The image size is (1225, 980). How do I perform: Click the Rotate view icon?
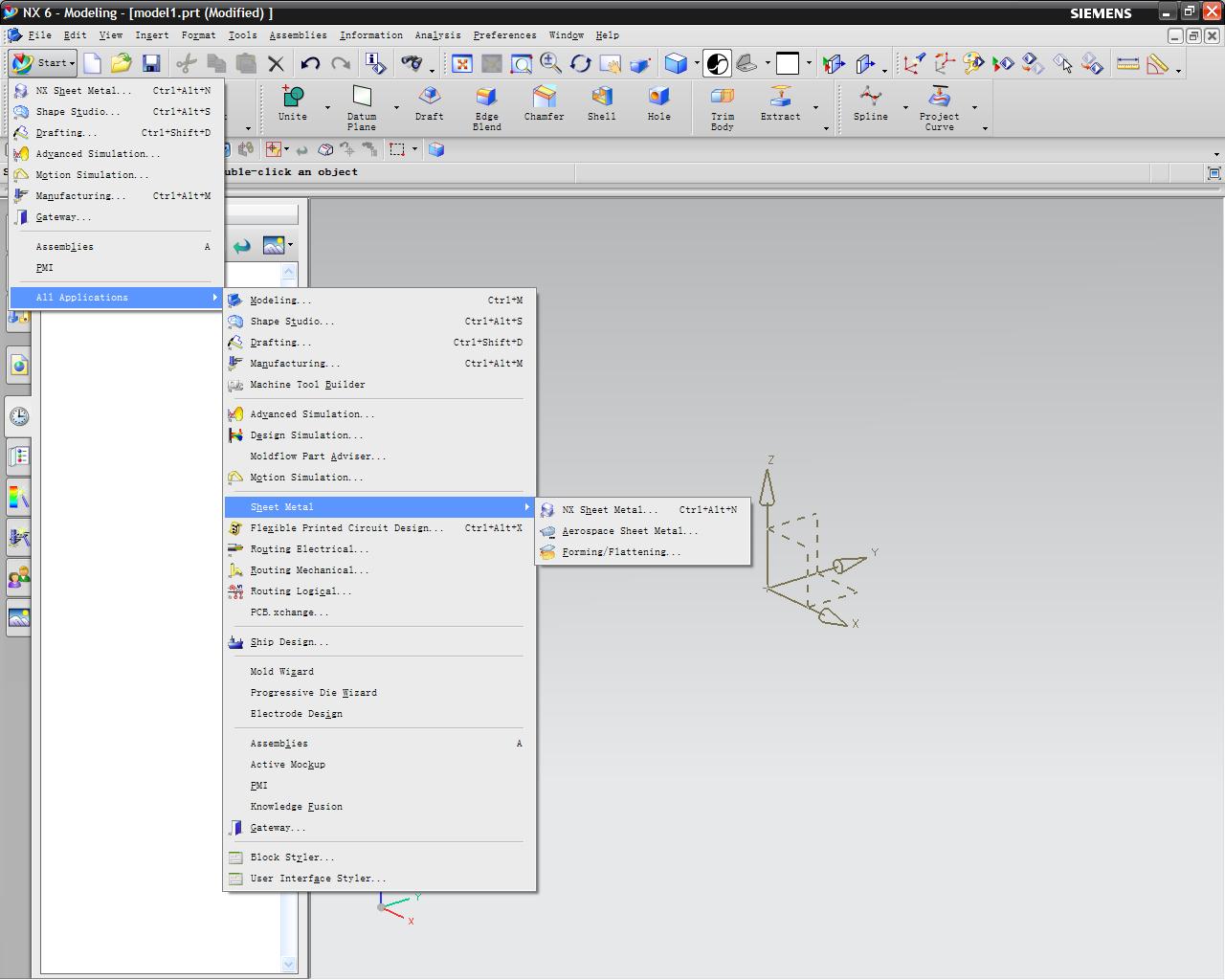click(581, 63)
